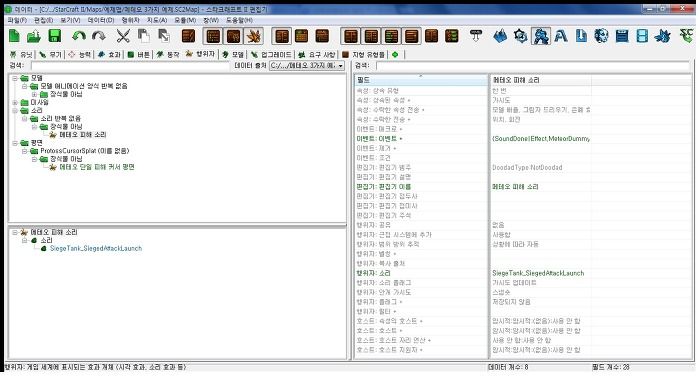Image resolution: width=700 pixels, height=376 pixels.
Task: Click the right 검색 field search box
Action: (533, 66)
